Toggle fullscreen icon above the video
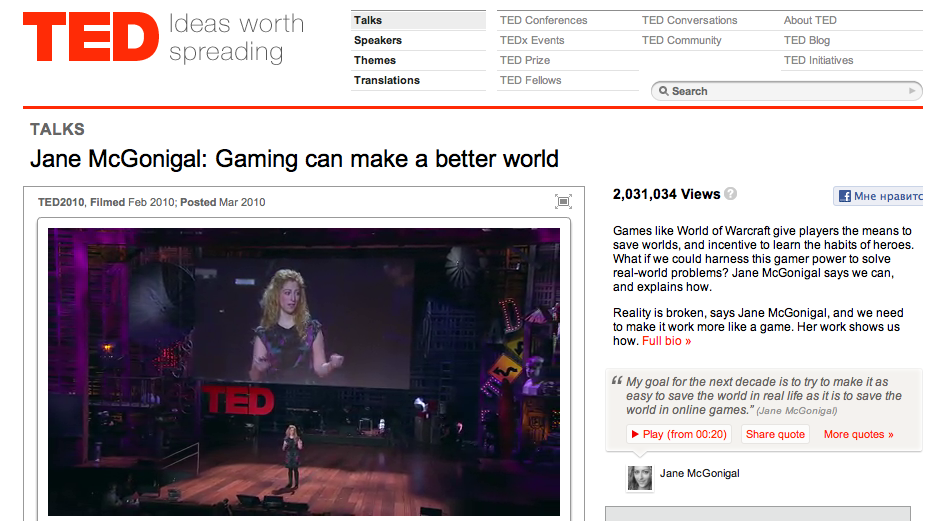This screenshot has height=521, width=945. click(x=563, y=201)
